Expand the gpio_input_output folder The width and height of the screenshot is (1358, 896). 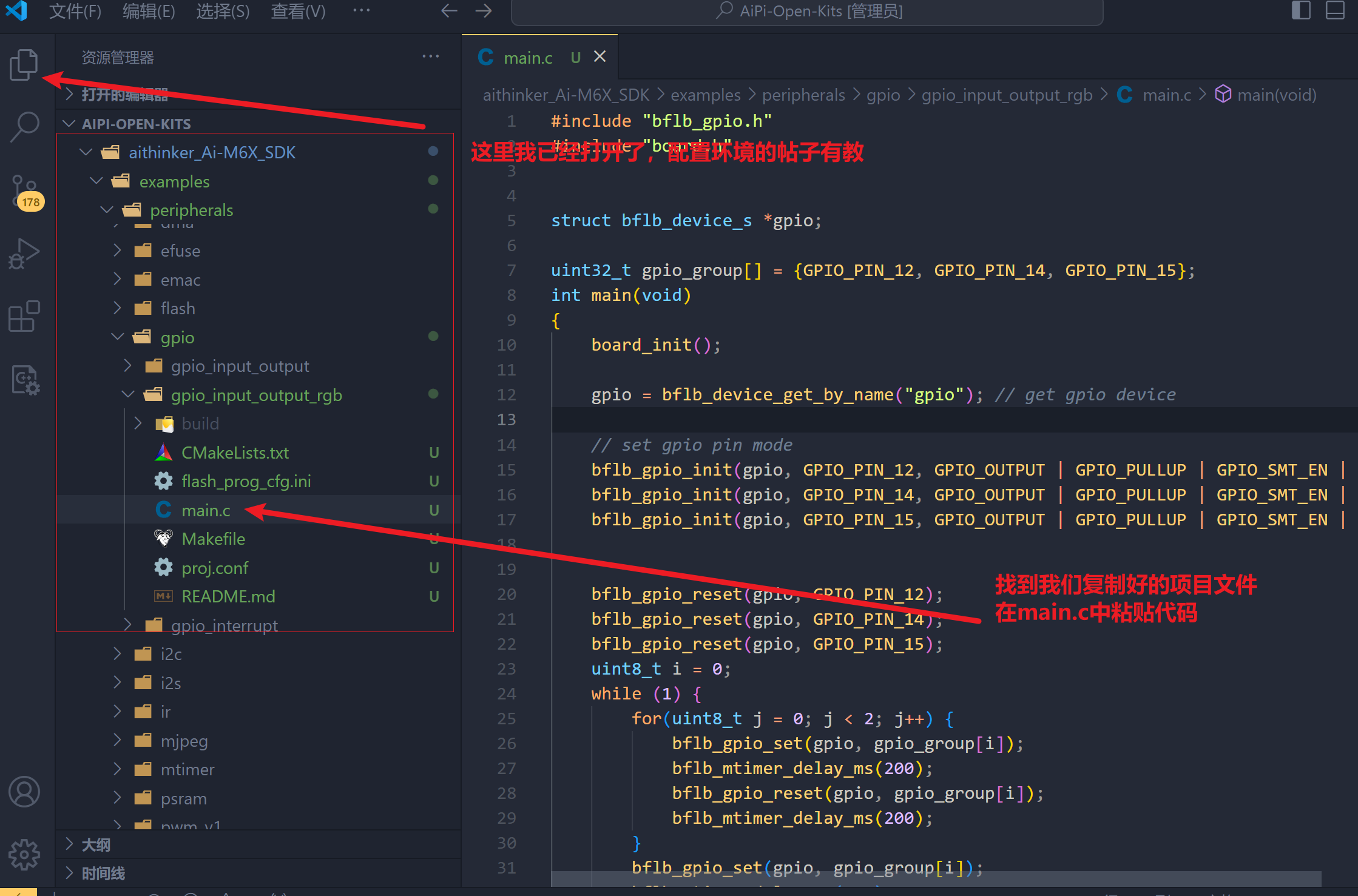click(x=258, y=366)
